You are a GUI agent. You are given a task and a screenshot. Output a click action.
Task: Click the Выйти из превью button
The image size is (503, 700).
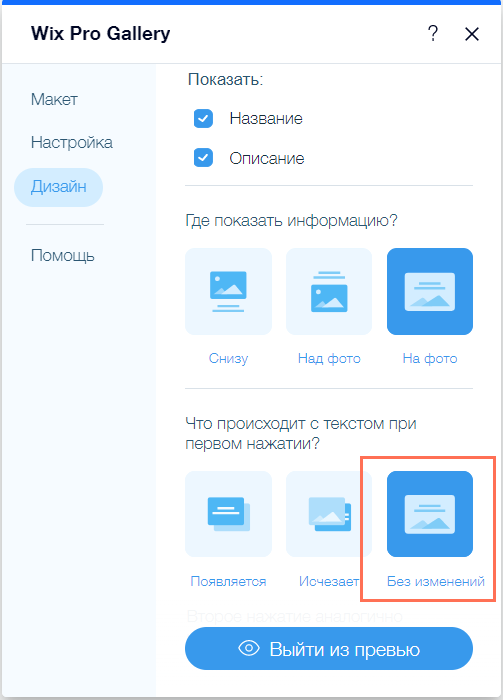pyautogui.click(x=329, y=649)
